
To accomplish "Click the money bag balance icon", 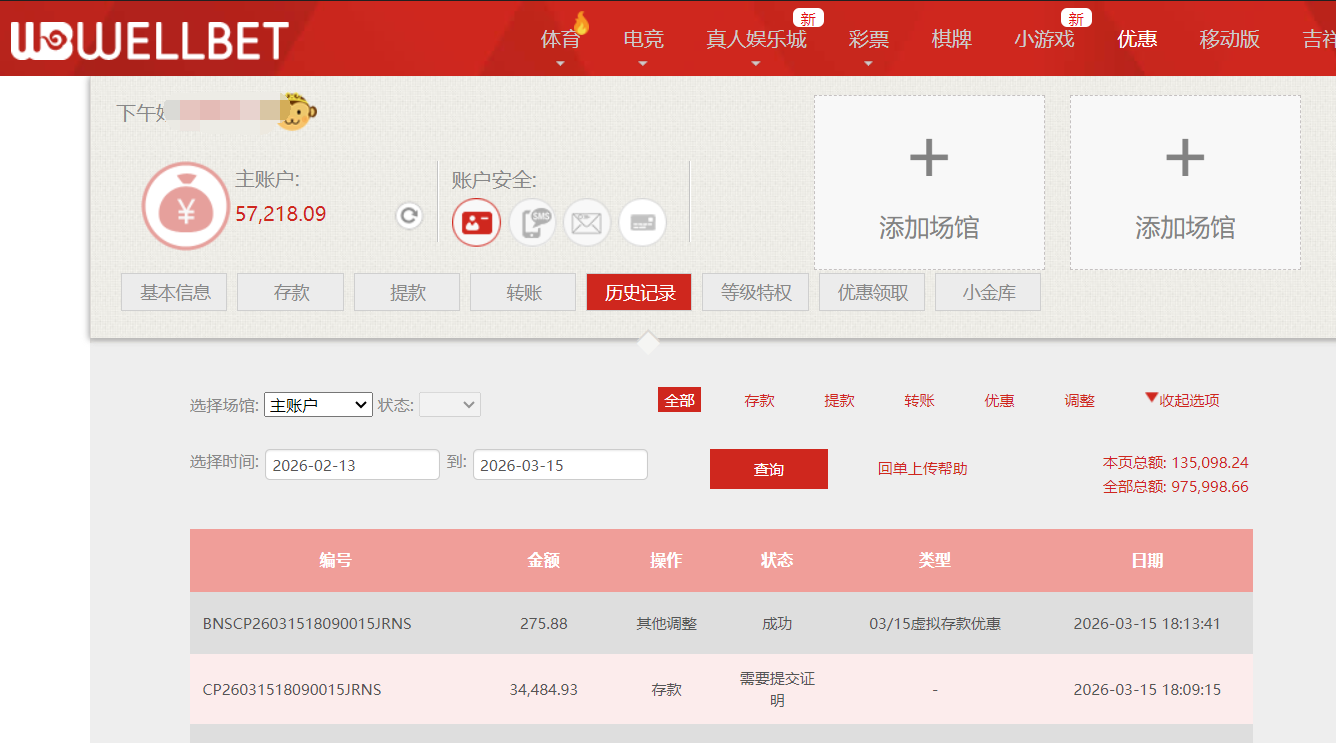I will point(185,207).
